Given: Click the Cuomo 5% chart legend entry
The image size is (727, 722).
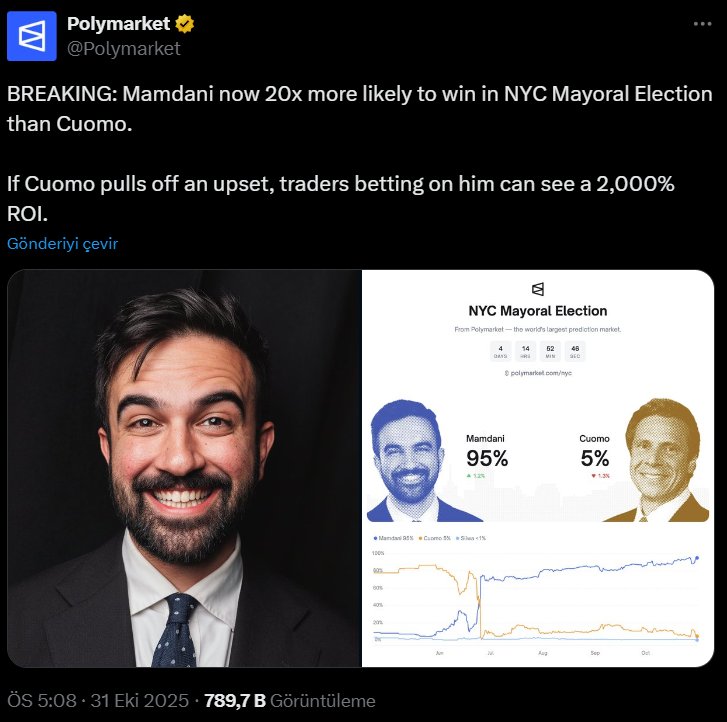Looking at the screenshot, I should coord(437,538).
